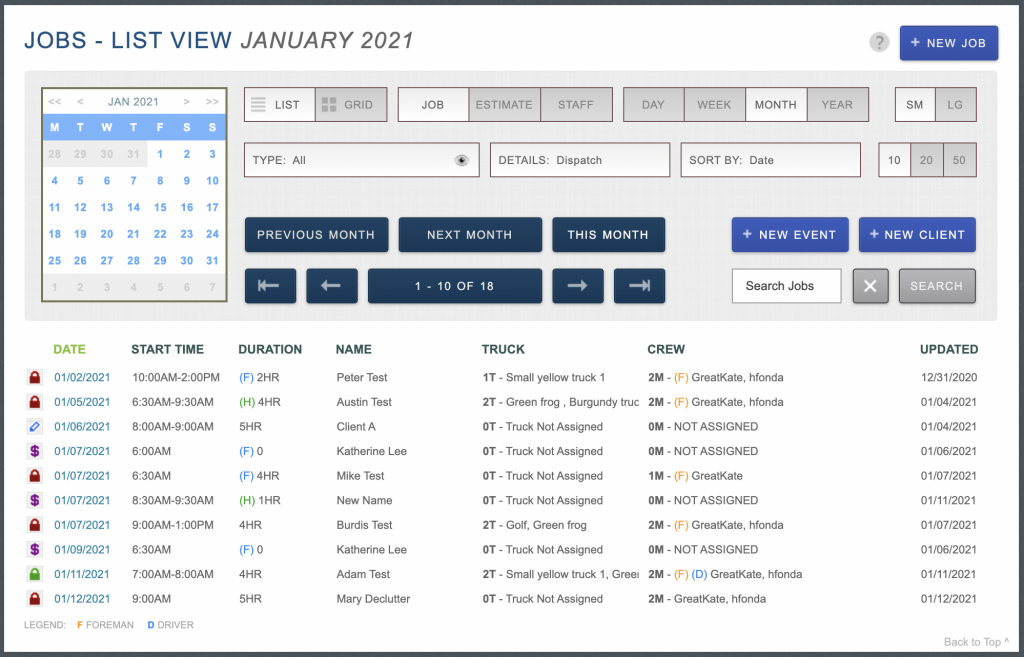This screenshot has height=657, width=1024.
Task: Toggle the eye icon in Type filter
Action: click(x=461, y=160)
